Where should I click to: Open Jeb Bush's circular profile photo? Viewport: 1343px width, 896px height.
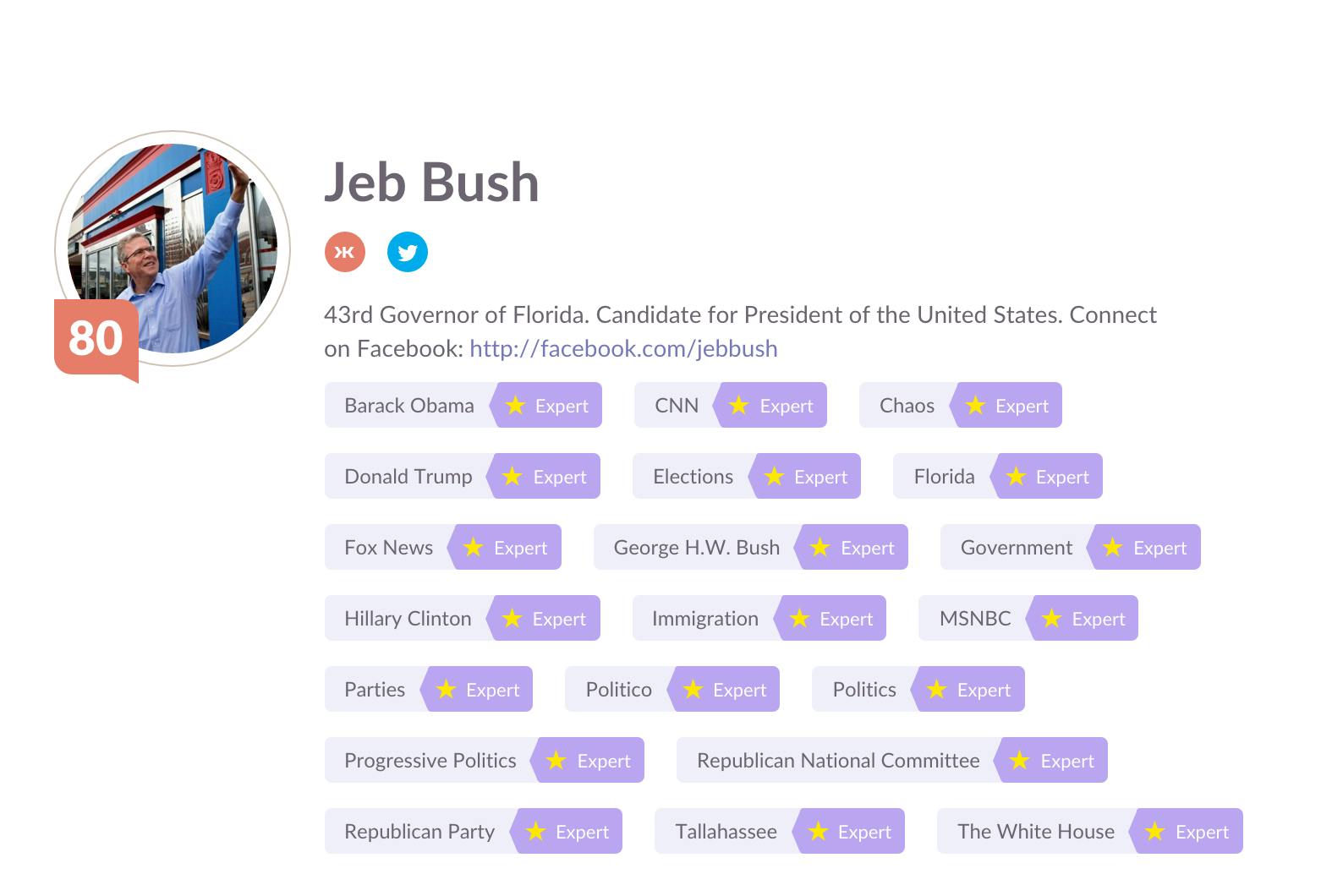pos(173,247)
